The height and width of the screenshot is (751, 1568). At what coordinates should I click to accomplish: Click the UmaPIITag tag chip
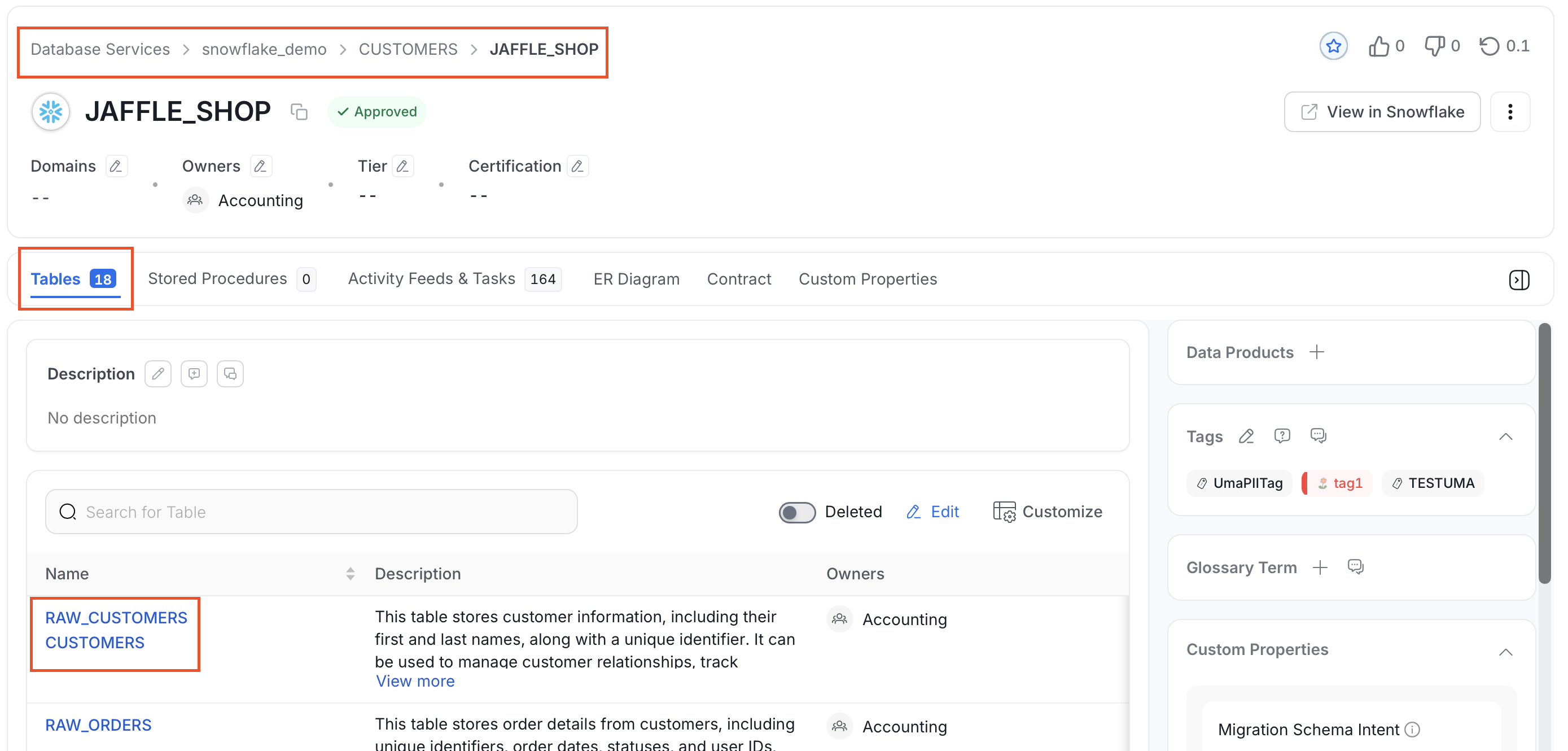1240,483
